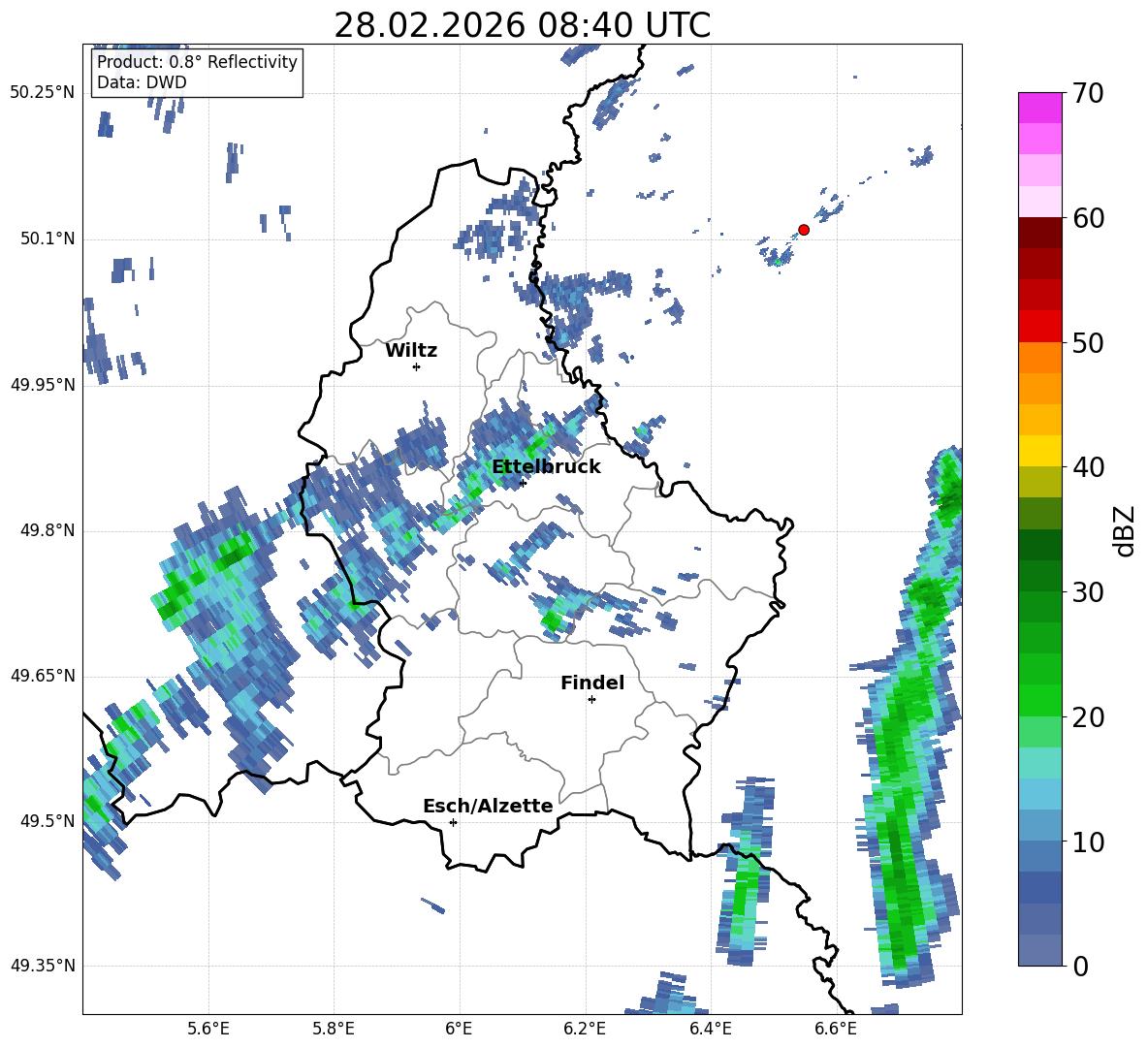This screenshot has width=1148, height=1048.
Task: Click the 49.5°N latitude label
Action: (48, 821)
